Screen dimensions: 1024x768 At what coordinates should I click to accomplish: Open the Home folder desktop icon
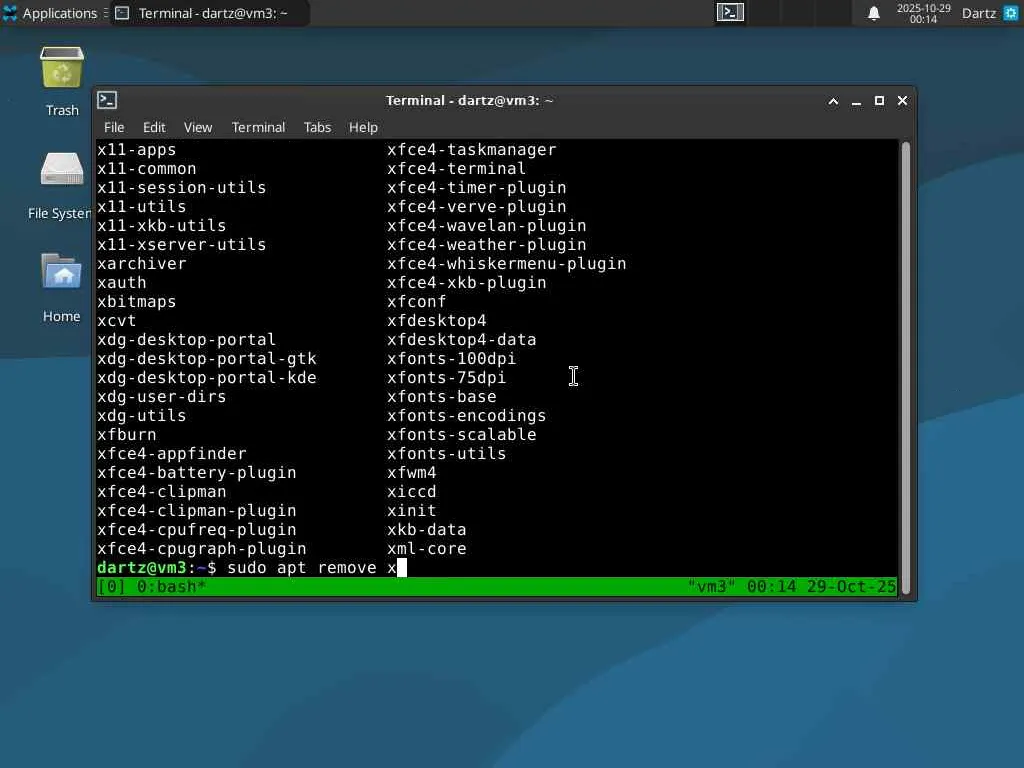coord(62,272)
